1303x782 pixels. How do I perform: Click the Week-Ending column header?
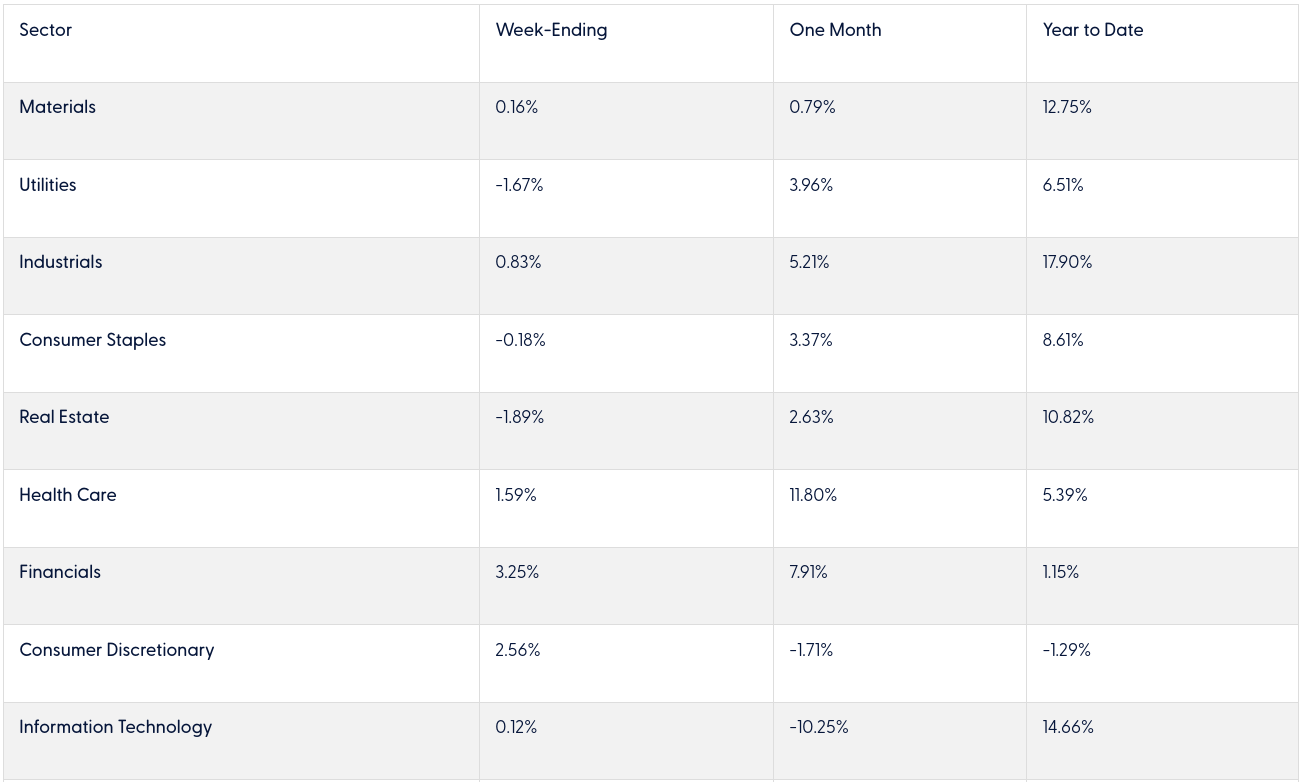point(551,30)
